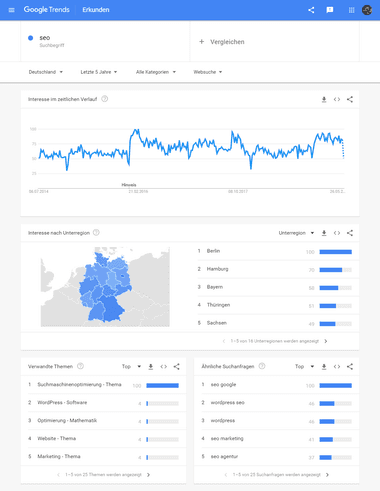
Task: Select Sachsen in the subregion list
Action: pyautogui.click(x=217, y=323)
